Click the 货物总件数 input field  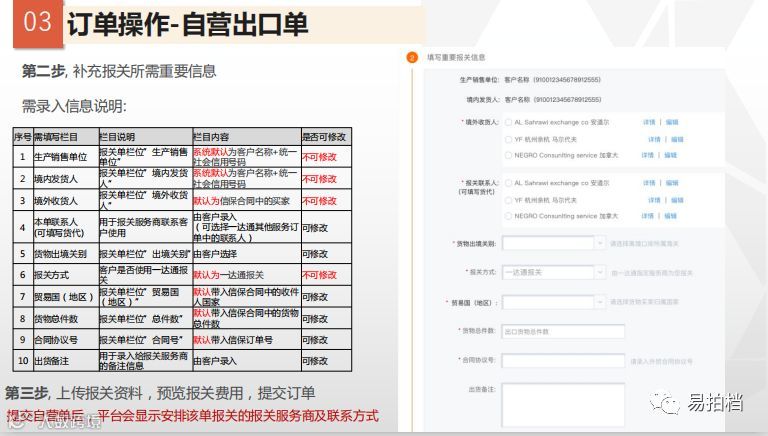pyautogui.click(x=563, y=332)
